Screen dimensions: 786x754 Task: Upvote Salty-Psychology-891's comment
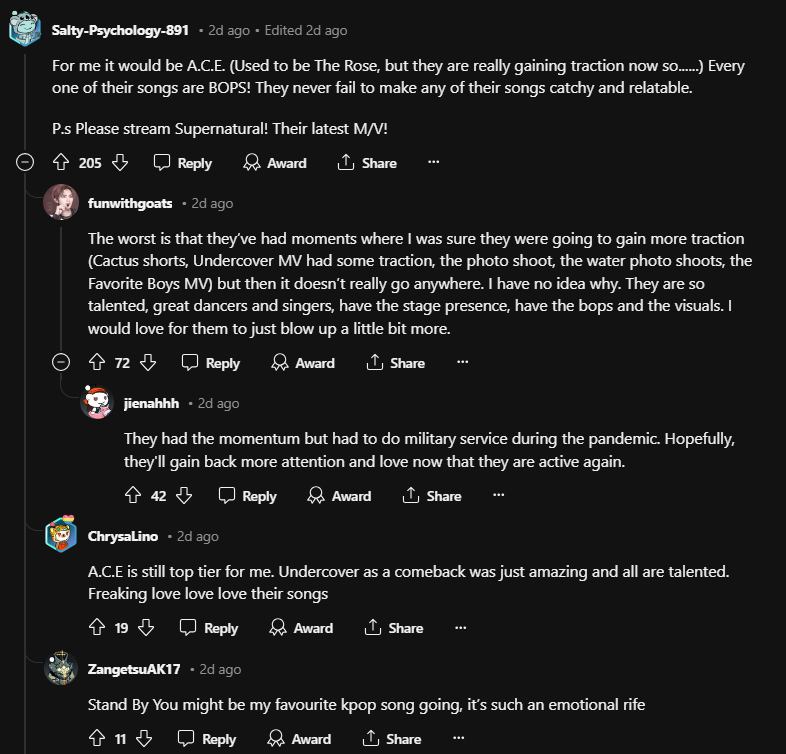[x=60, y=162]
